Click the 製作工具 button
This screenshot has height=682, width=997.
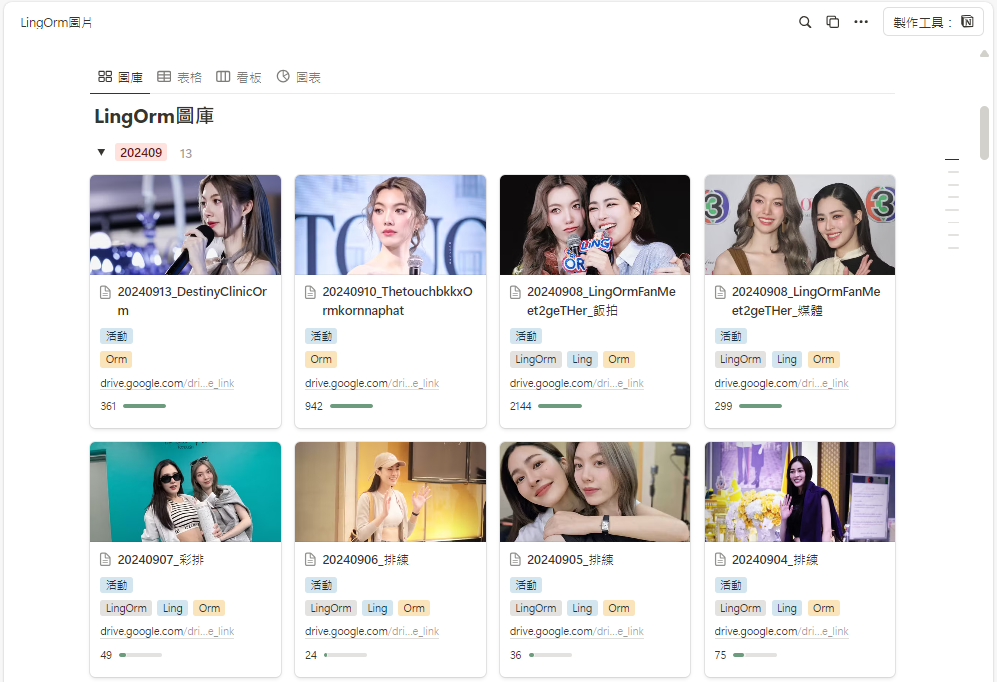[x=933, y=22]
